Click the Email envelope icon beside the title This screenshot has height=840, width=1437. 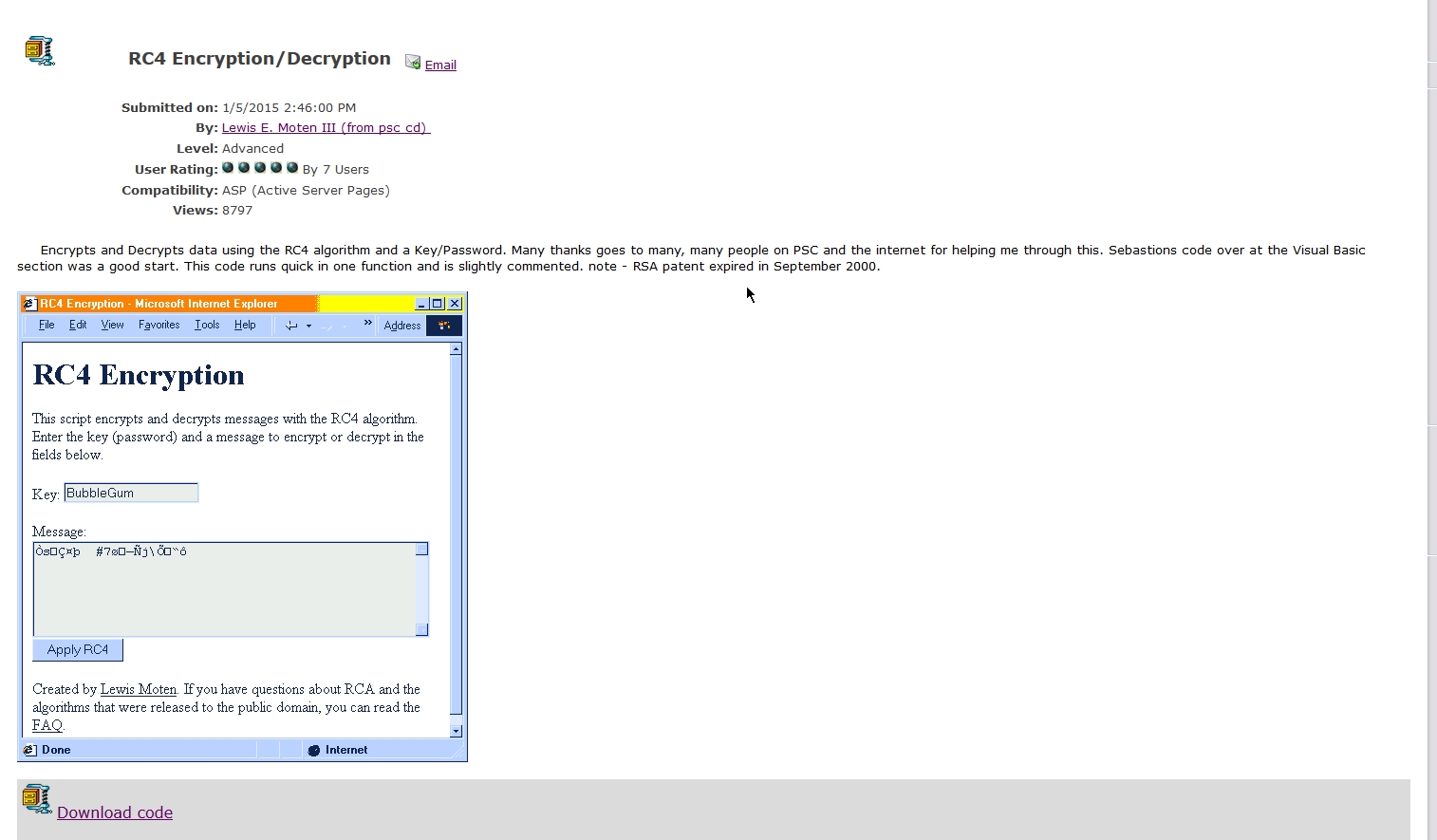click(412, 61)
